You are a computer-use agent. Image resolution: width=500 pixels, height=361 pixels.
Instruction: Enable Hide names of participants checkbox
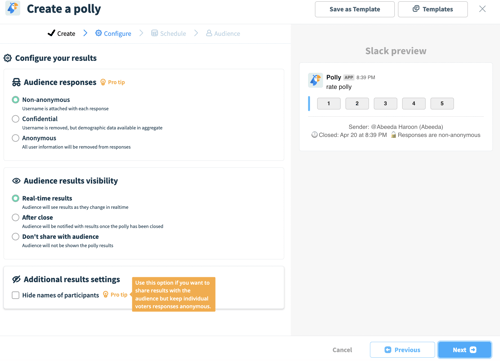(x=15, y=295)
